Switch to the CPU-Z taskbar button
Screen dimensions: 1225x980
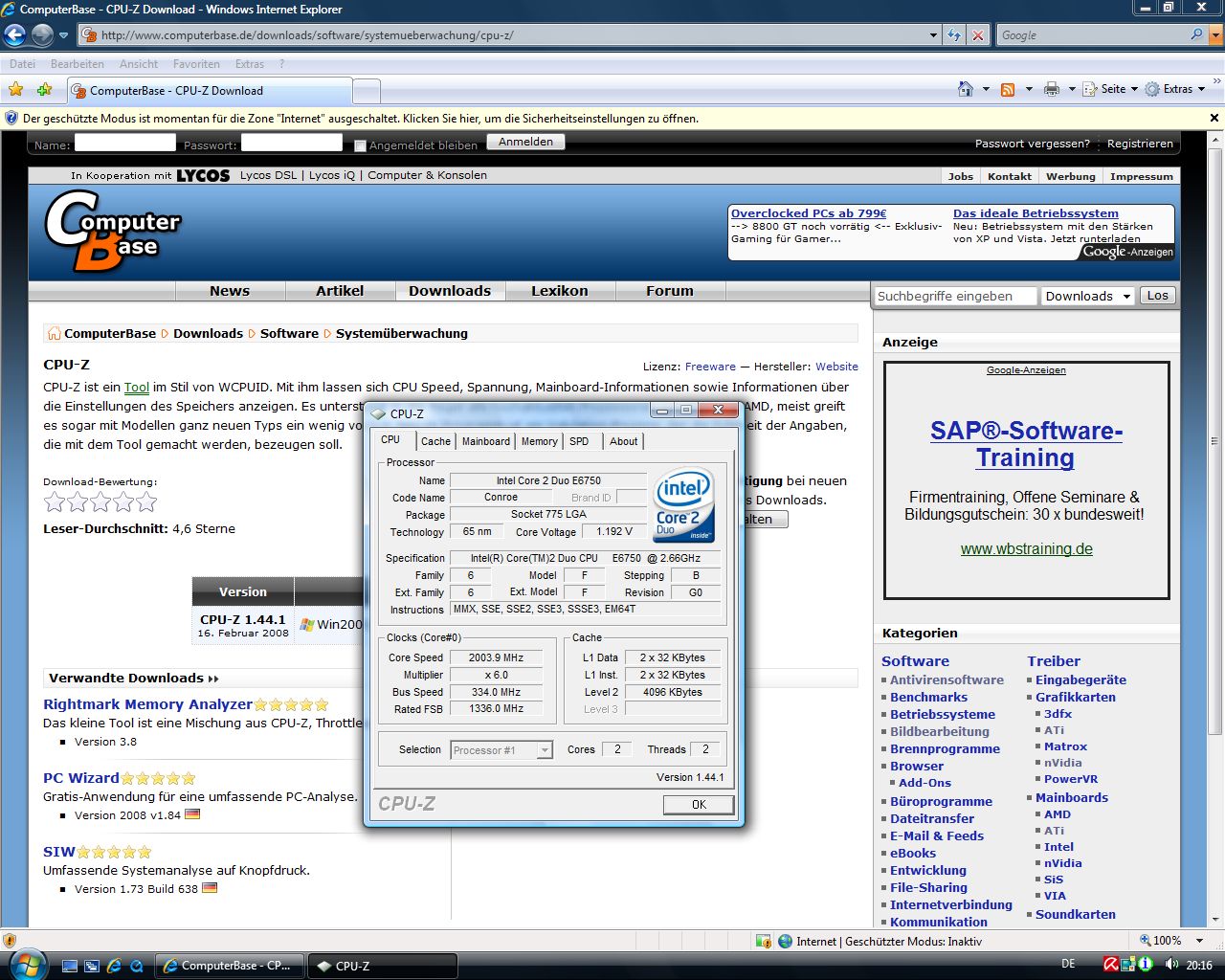(x=383, y=966)
